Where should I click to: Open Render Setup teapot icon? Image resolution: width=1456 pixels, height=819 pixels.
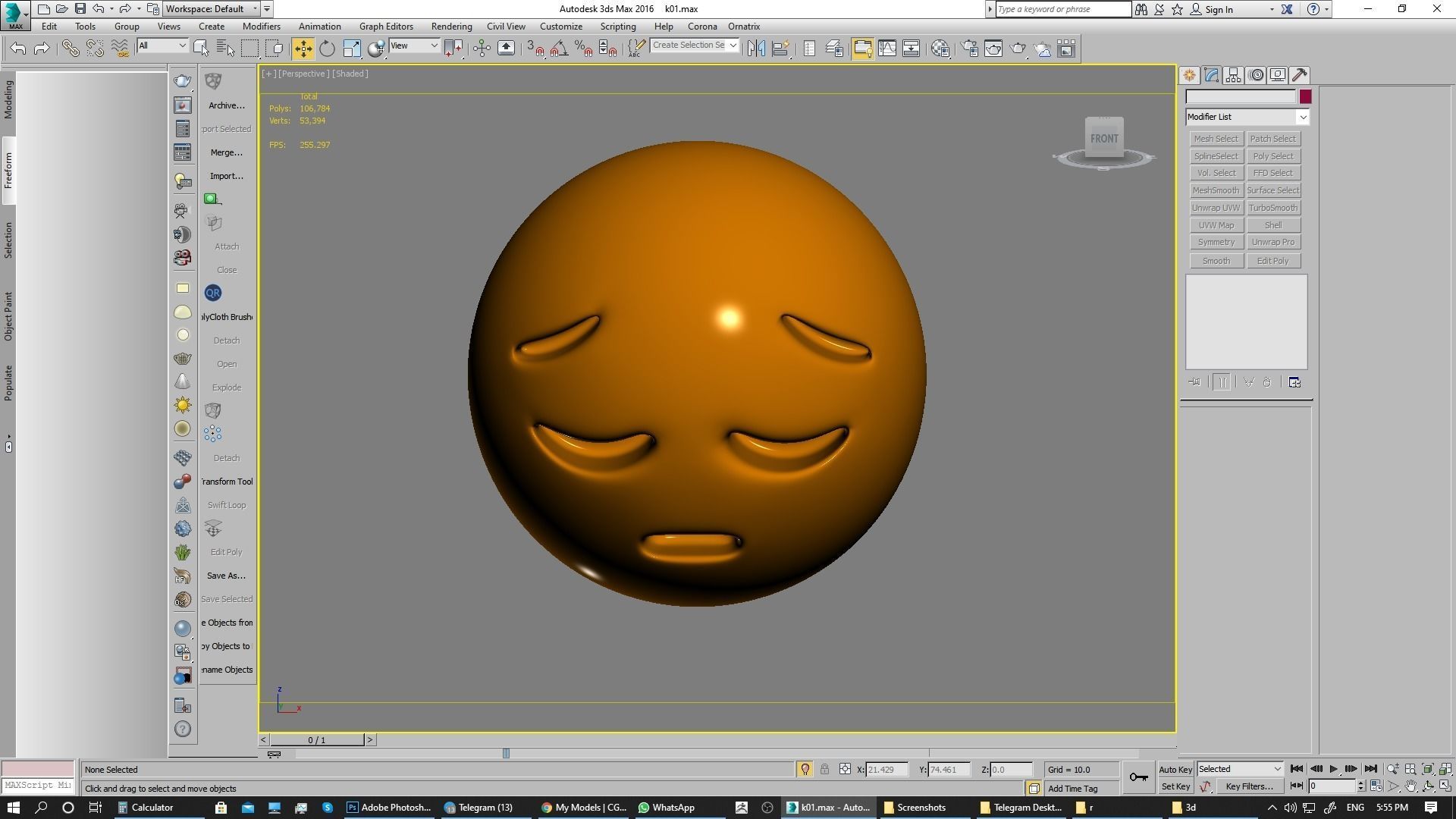(x=969, y=49)
